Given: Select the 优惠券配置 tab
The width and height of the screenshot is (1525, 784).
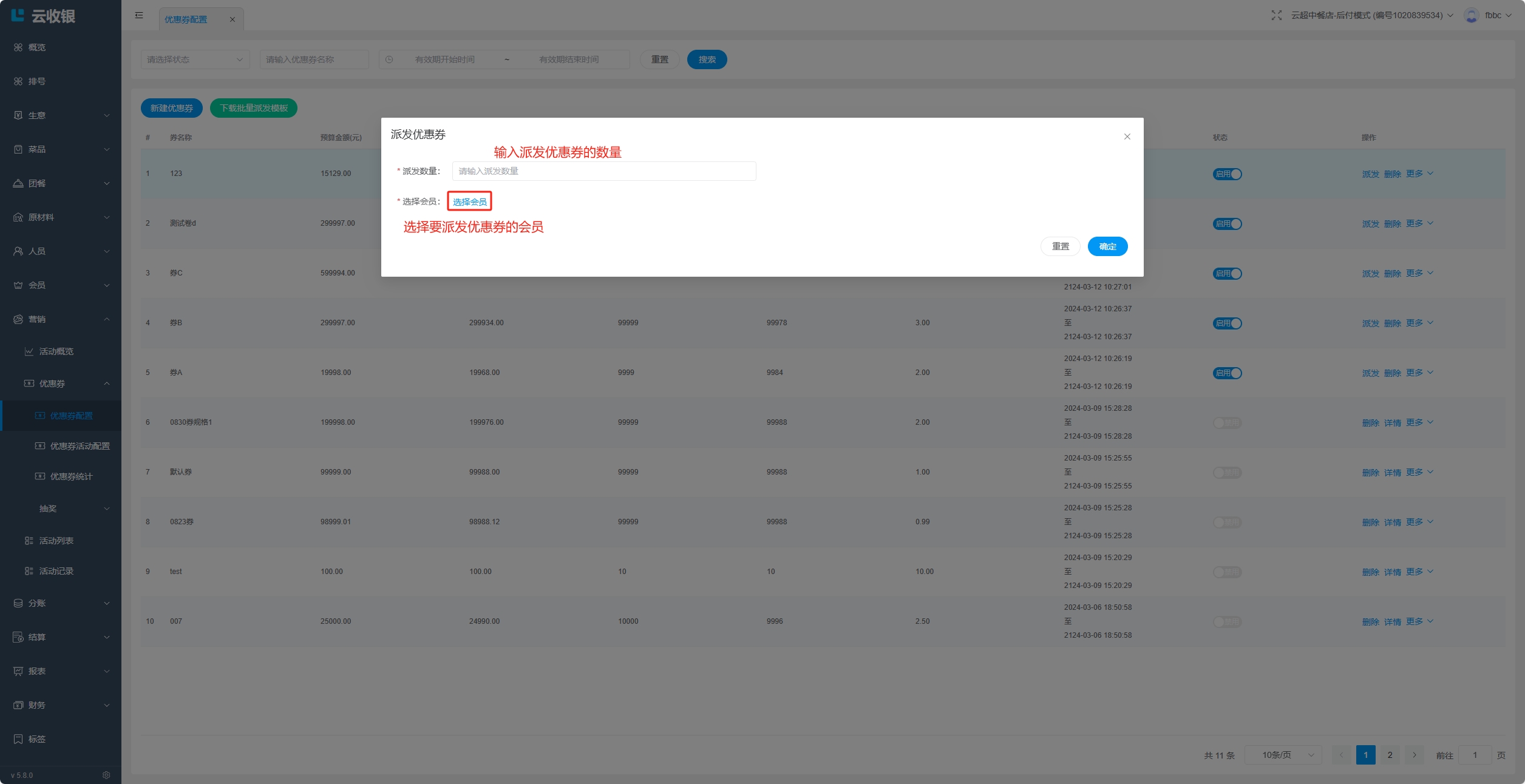Looking at the screenshot, I should click(186, 19).
